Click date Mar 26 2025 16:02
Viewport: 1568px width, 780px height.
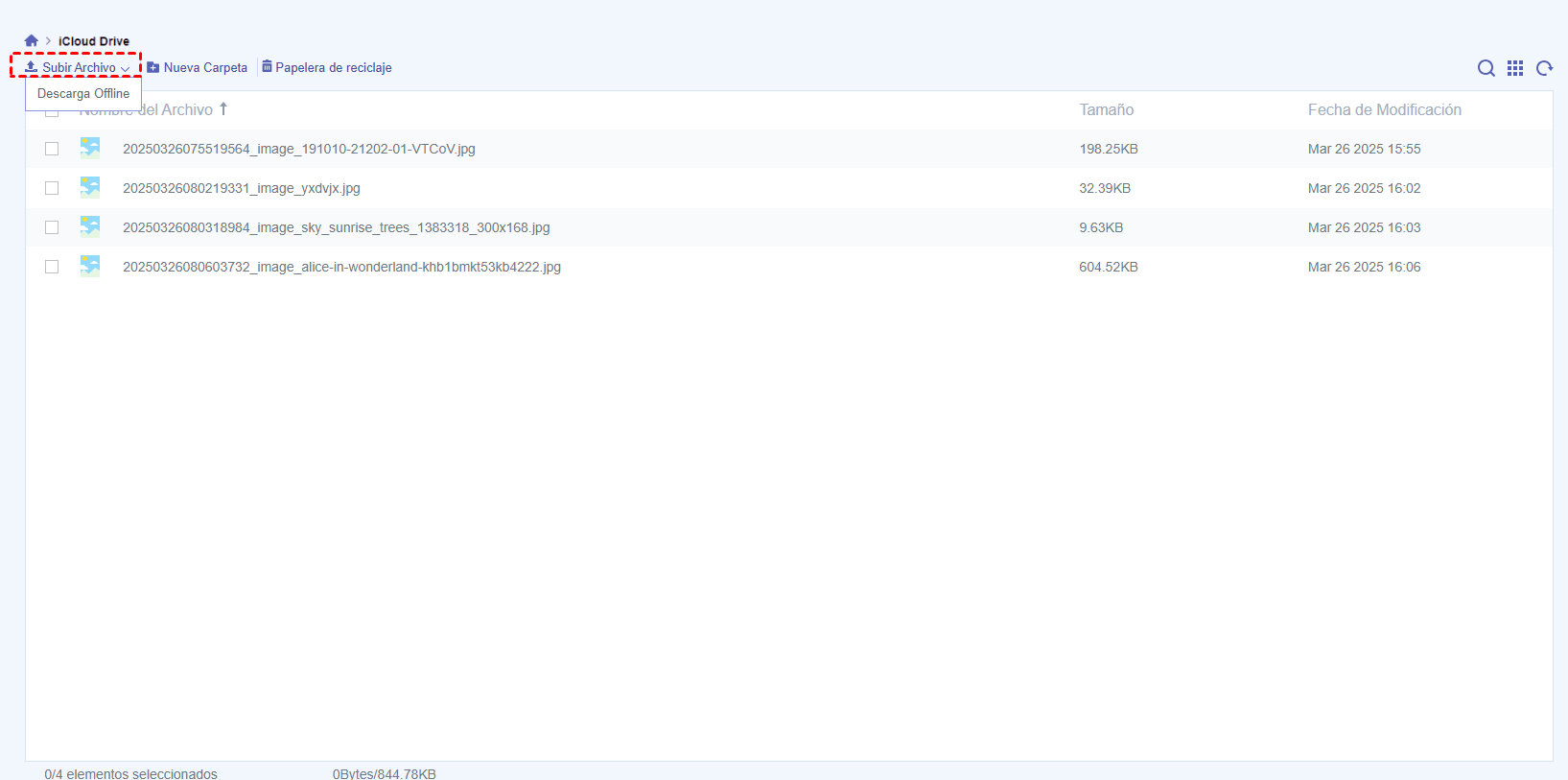1365,188
